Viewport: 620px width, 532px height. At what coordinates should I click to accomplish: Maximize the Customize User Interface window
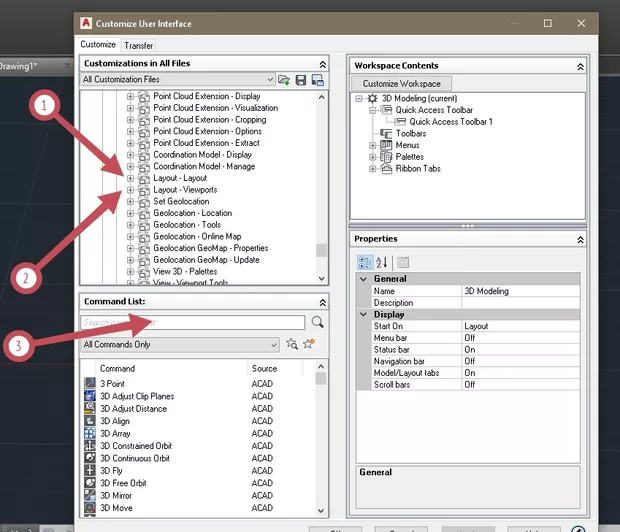[548, 23]
